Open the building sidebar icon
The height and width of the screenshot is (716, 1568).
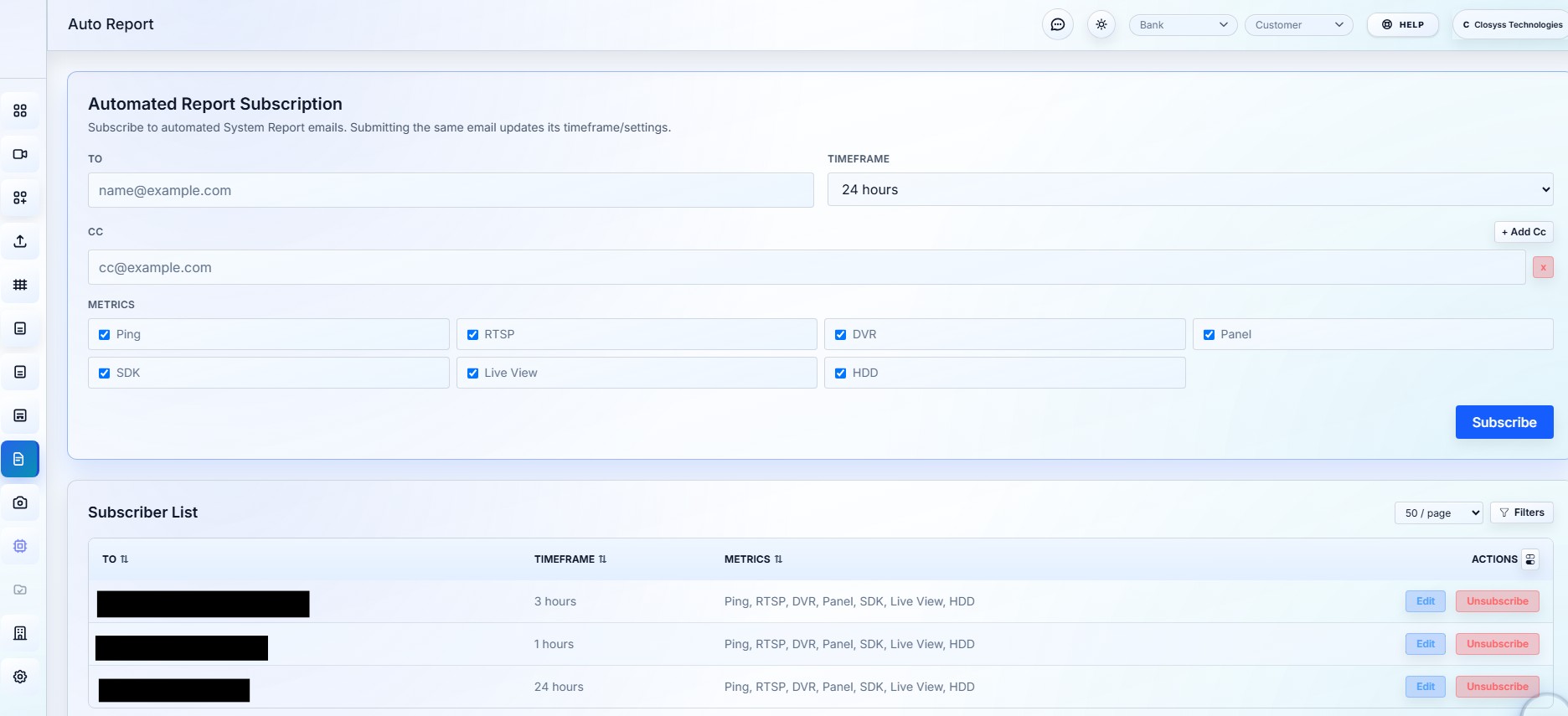coord(20,633)
